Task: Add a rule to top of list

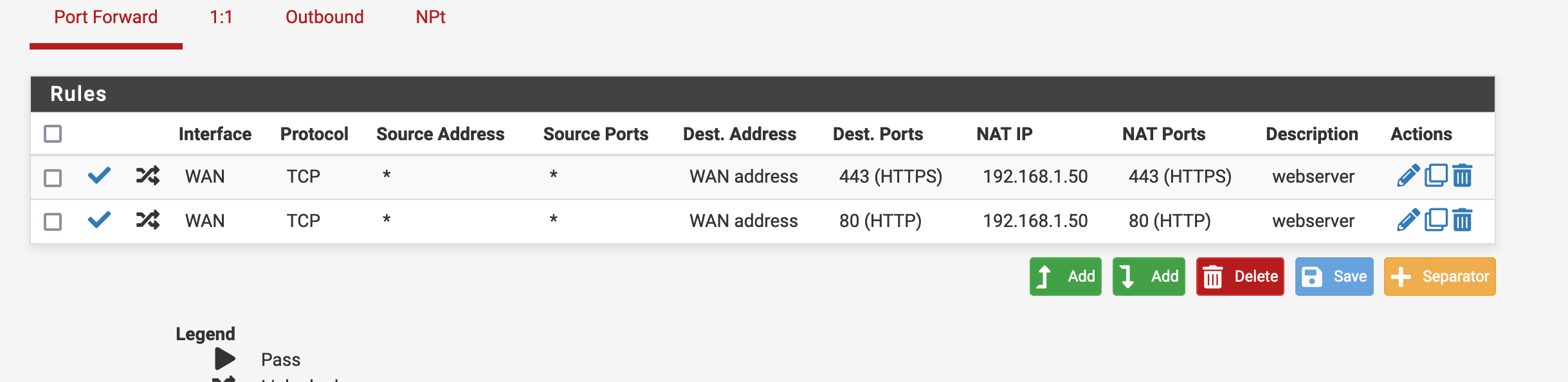Action: [x=1066, y=277]
